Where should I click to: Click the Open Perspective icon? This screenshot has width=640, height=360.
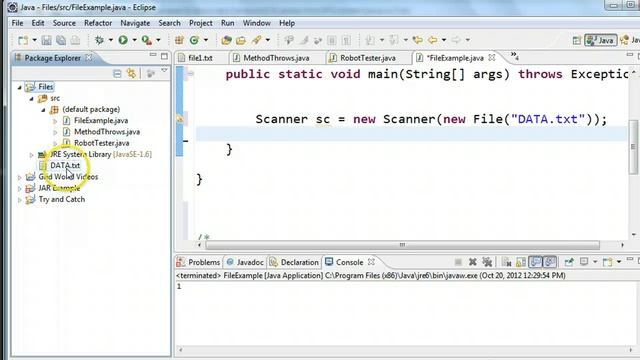coord(576,40)
